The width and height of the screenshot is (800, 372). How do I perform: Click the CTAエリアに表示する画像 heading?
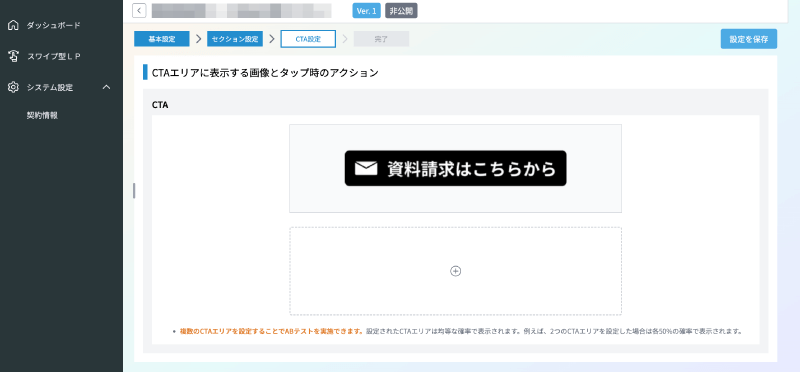pos(265,72)
